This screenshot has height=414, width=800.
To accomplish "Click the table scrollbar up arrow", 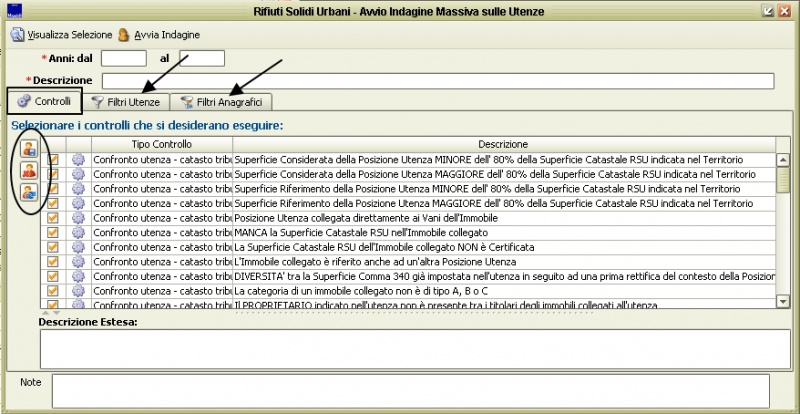I will click(783, 160).
